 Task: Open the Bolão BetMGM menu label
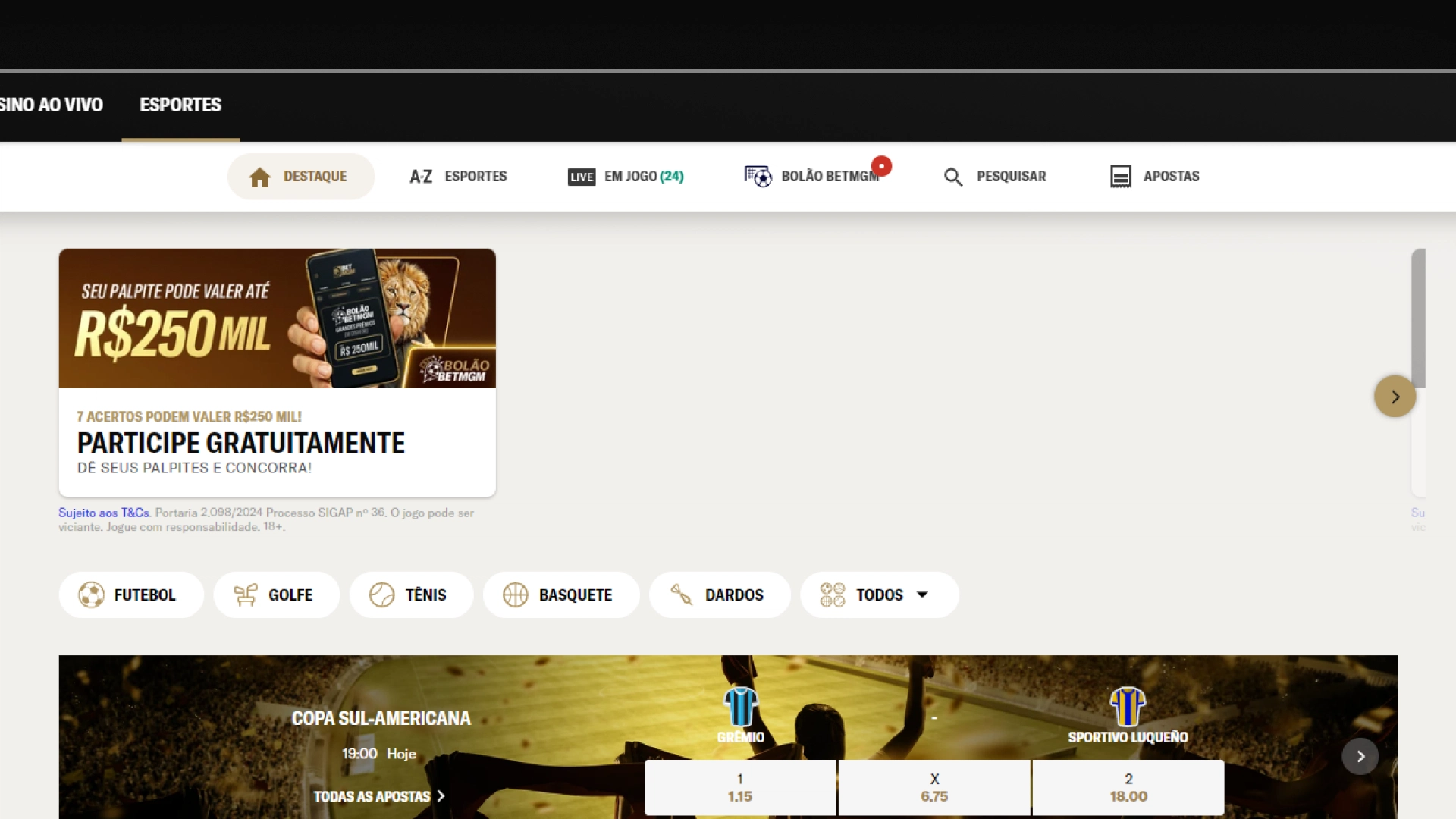click(830, 177)
